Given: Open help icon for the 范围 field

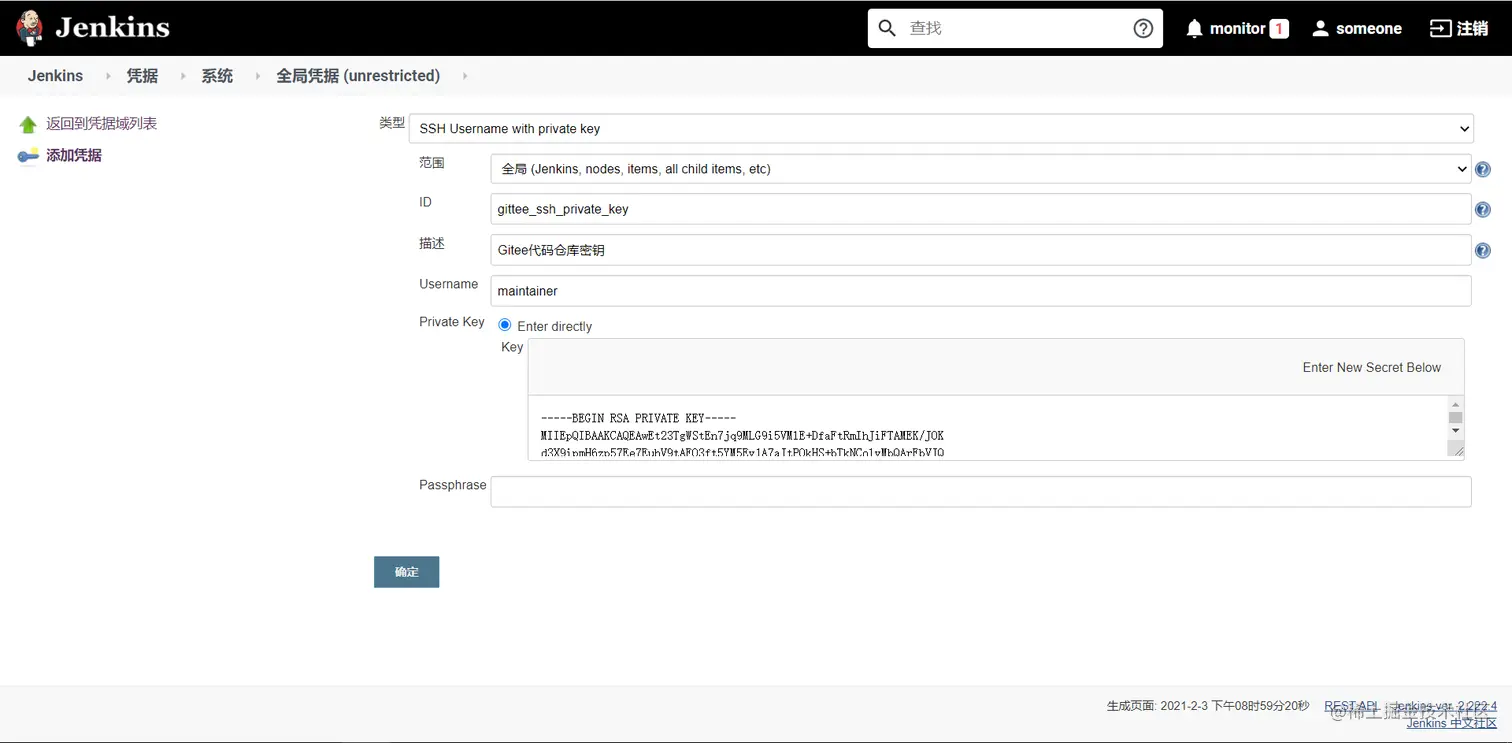Looking at the screenshot, I should click(x=1483, y=169).
